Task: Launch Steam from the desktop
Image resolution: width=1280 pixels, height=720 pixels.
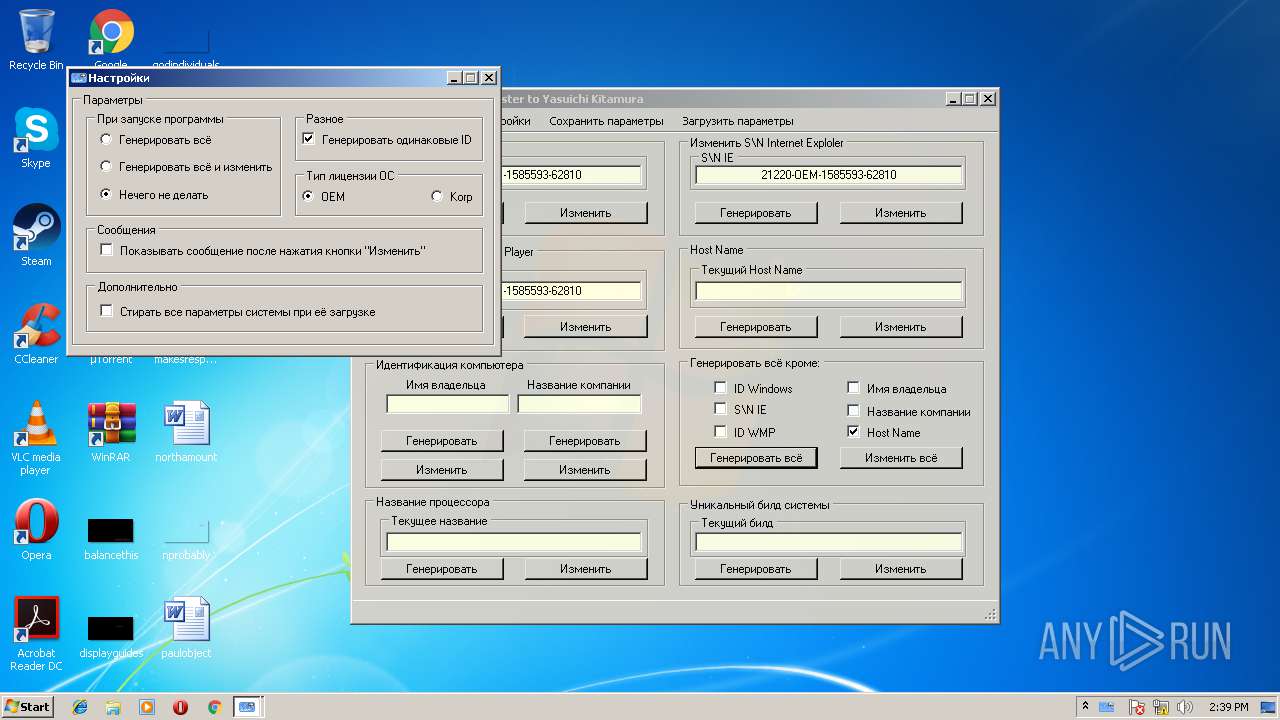Action: (x=36, y=236)
